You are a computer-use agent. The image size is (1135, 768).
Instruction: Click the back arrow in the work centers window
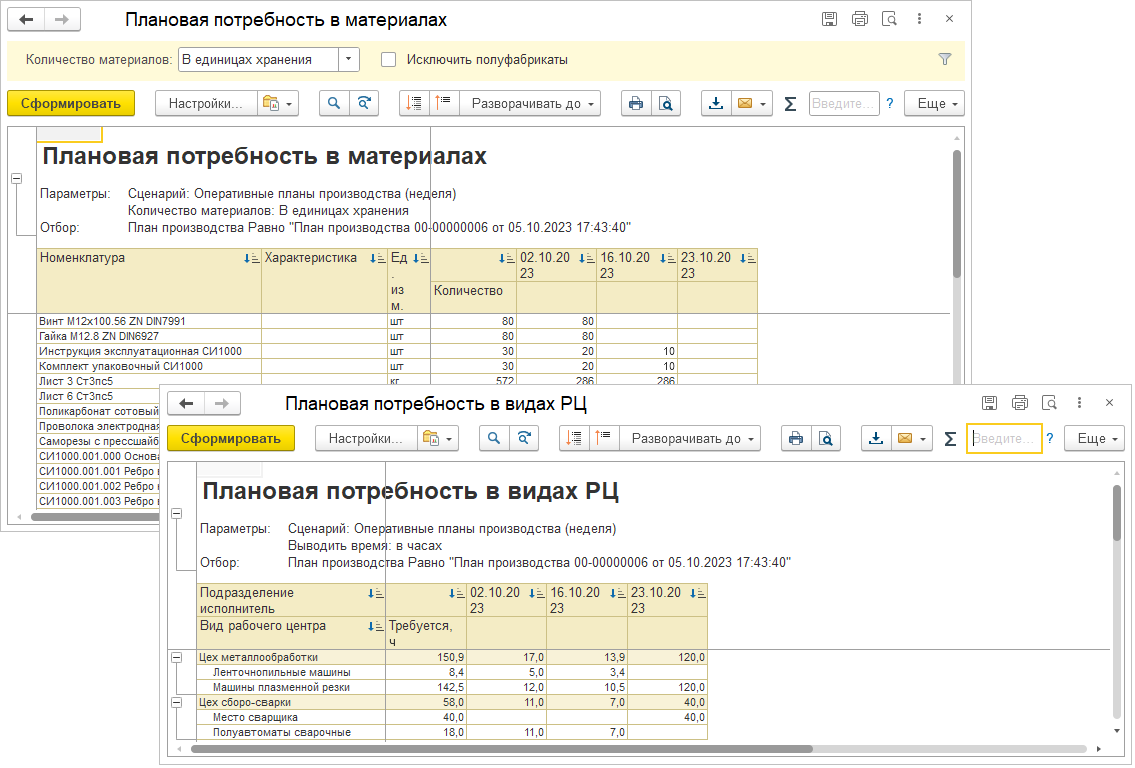[x=186, y=403]
